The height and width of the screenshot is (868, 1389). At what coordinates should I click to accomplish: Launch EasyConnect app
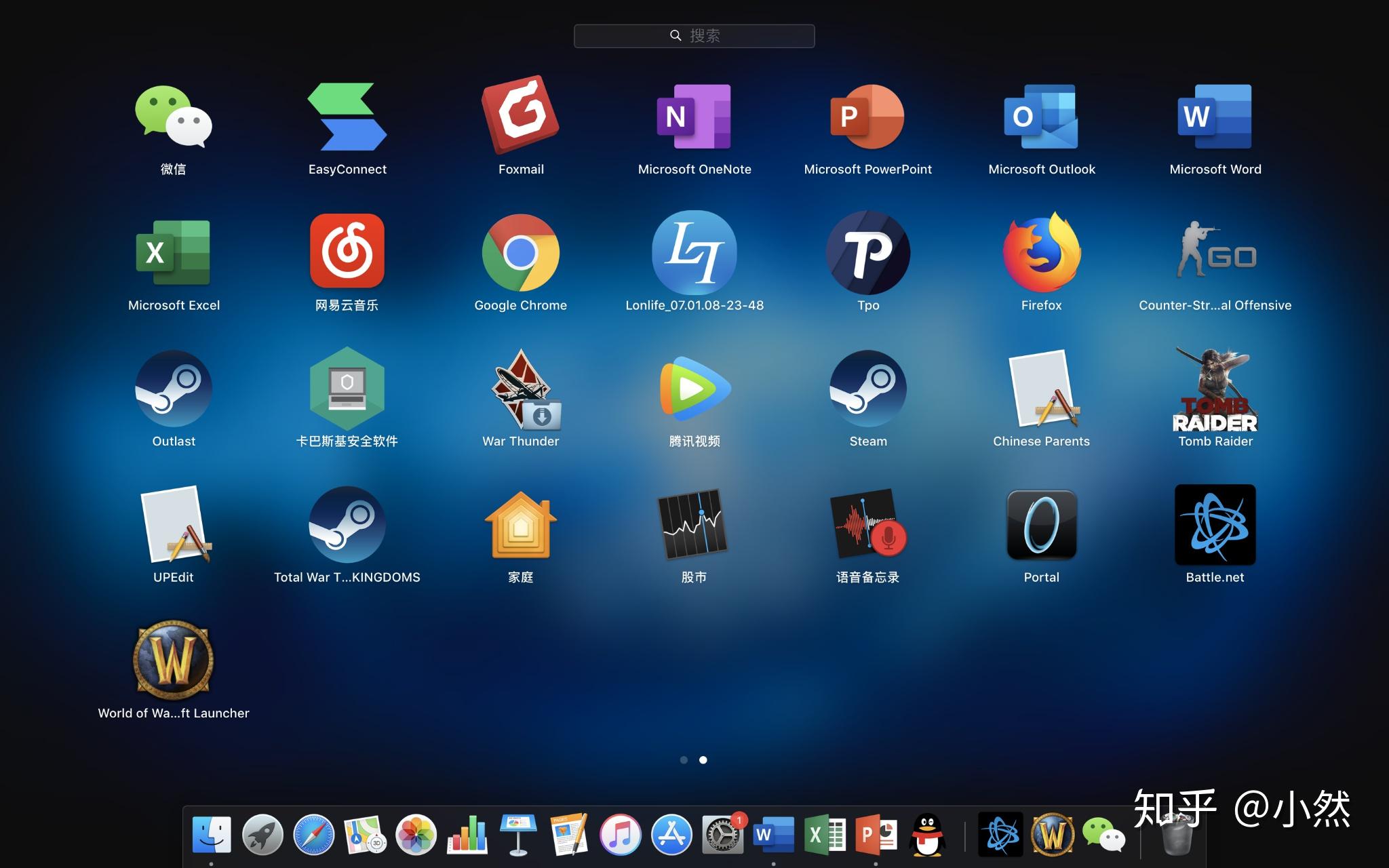[347, 117]
